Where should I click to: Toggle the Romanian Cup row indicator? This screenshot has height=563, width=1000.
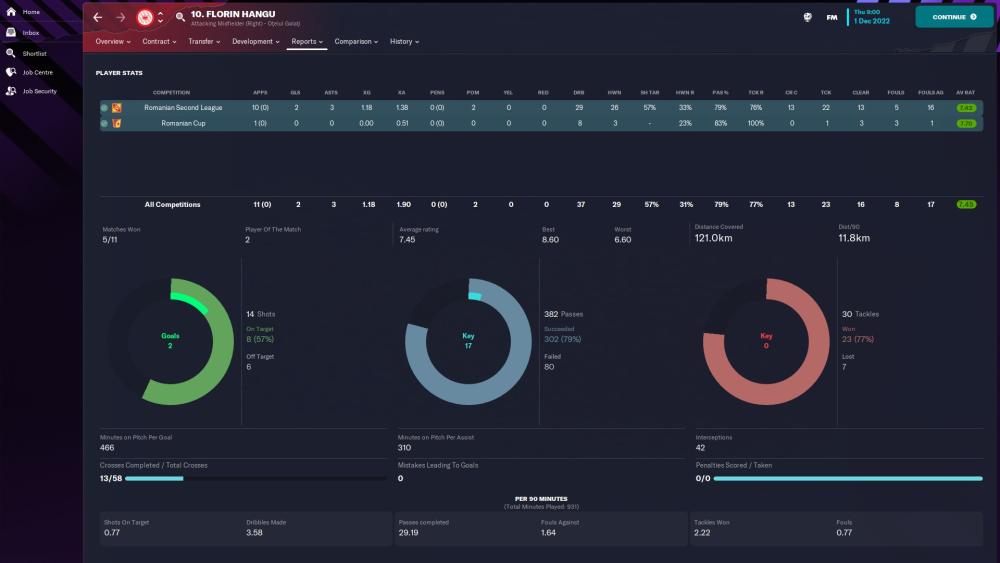[103, 123]
